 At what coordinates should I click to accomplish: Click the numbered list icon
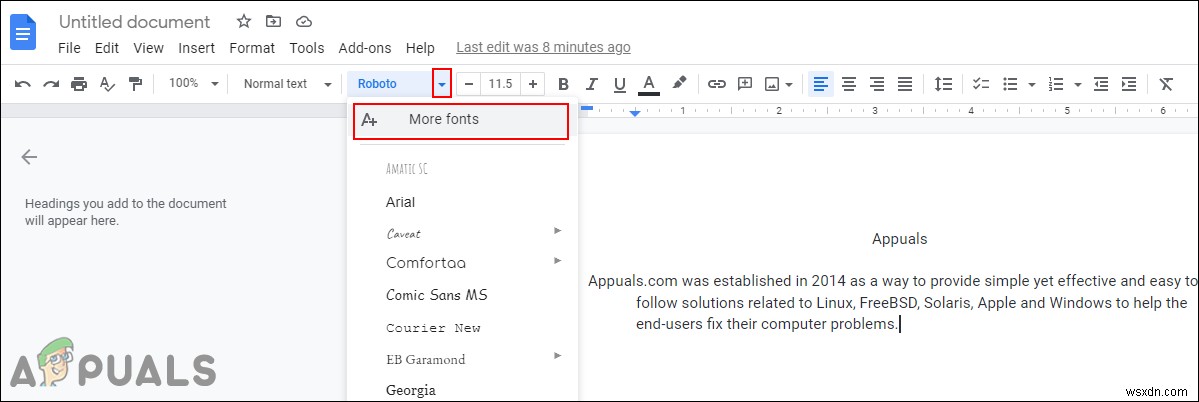[1056, 84]
